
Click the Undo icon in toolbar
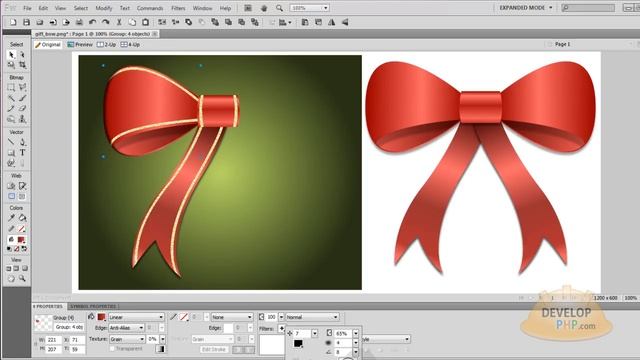click(93, 22)
